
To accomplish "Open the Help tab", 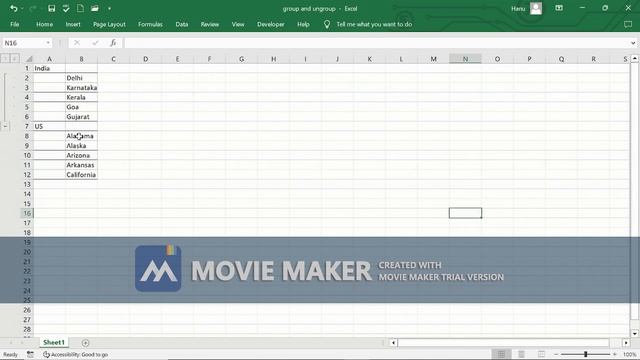I will click(x=303, y=24).
